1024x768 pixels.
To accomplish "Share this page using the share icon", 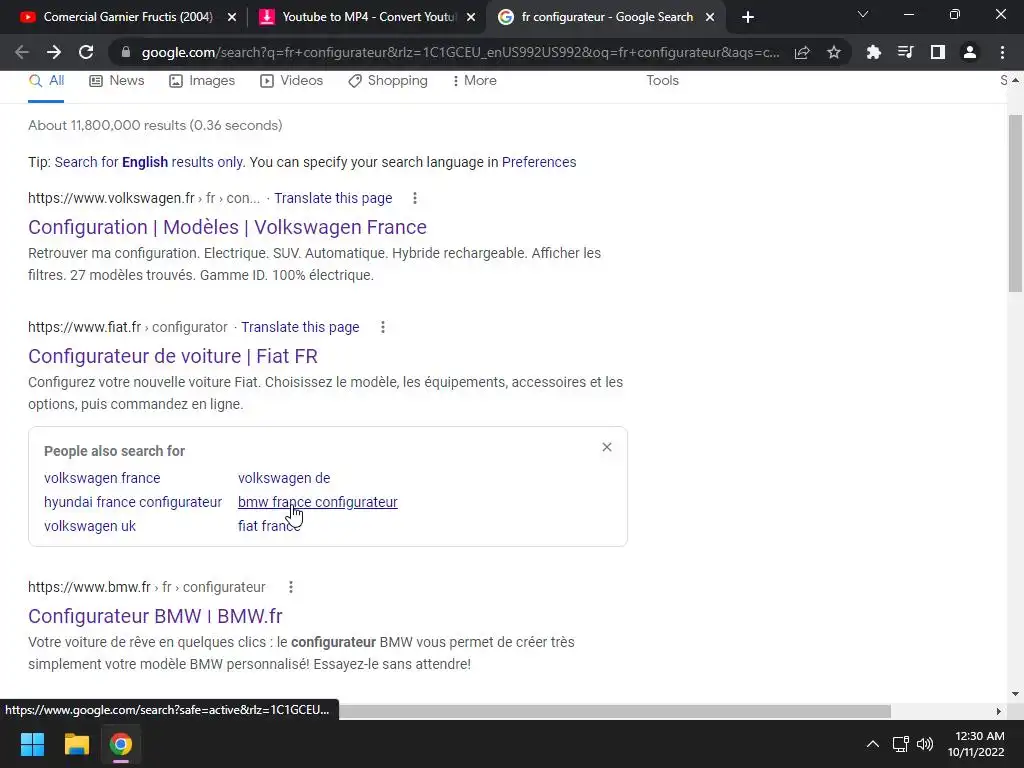I will tap(802, 52).
